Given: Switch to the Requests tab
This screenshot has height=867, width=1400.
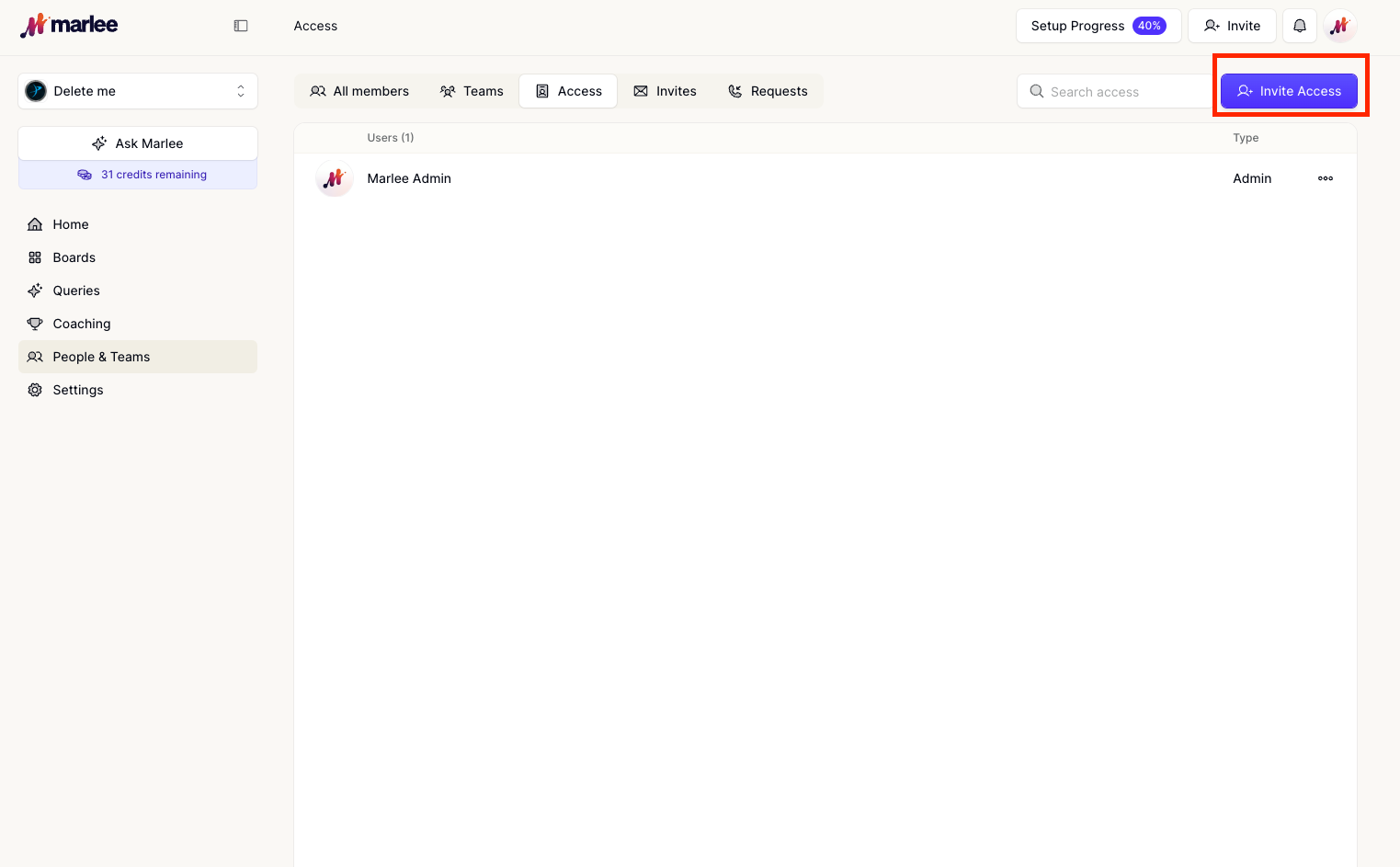Looking at the screenshot, I should (768, 91).
